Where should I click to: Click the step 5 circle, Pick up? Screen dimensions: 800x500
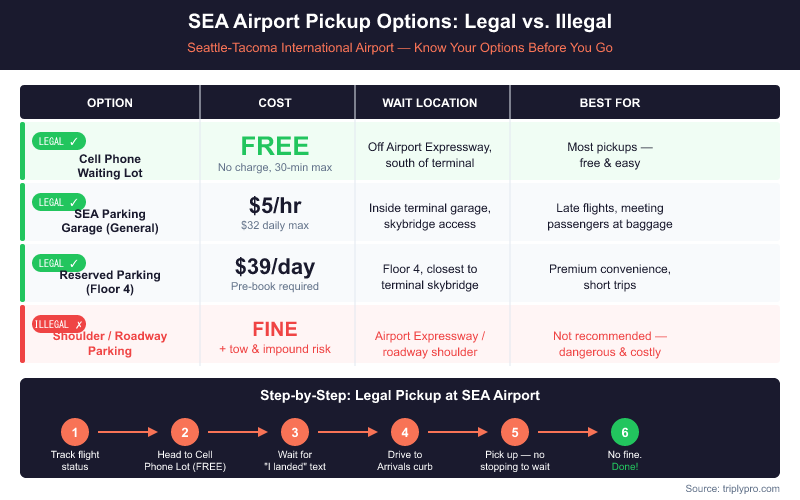pos(514,432)
